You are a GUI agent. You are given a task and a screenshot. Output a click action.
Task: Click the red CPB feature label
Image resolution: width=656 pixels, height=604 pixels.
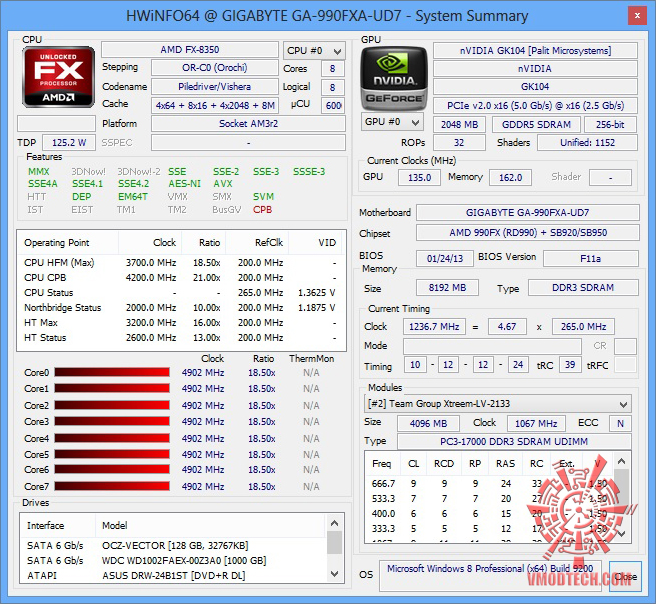click(262, 210)
